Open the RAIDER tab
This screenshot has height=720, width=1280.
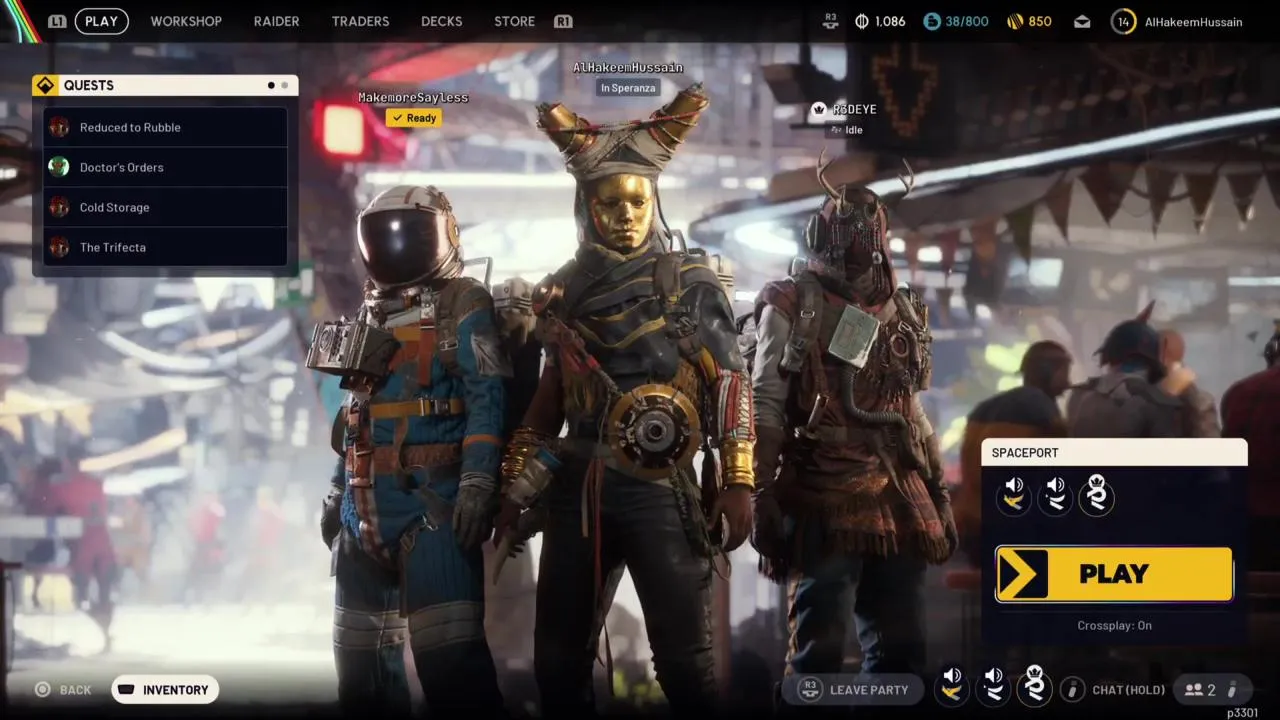point(276,21)
